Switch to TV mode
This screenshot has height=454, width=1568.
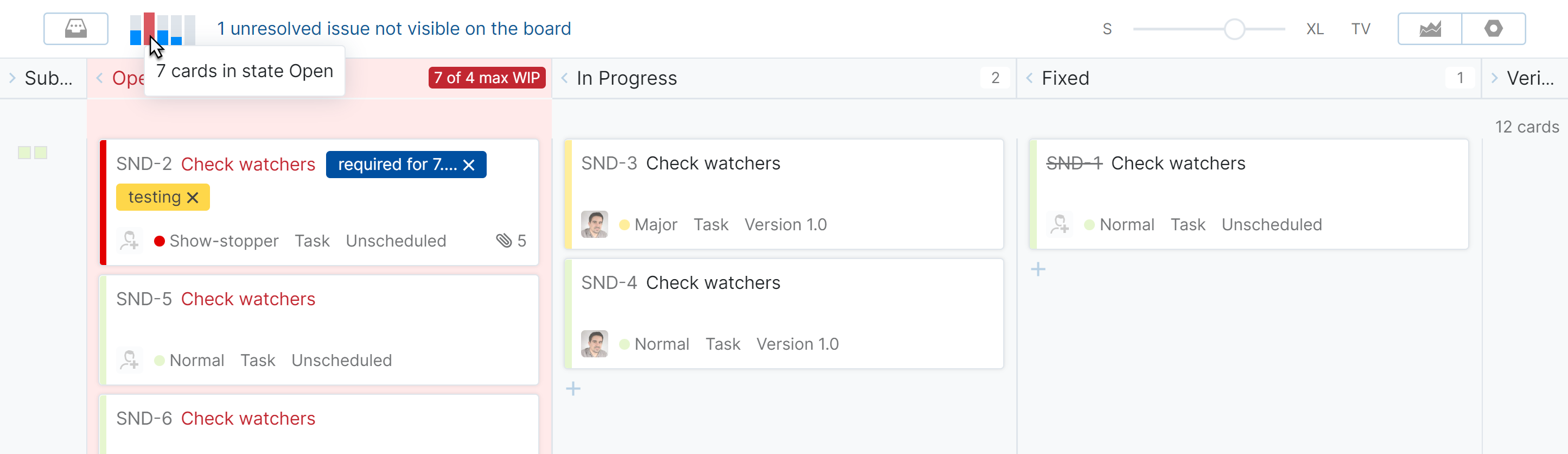click(x=1360, y=29)
